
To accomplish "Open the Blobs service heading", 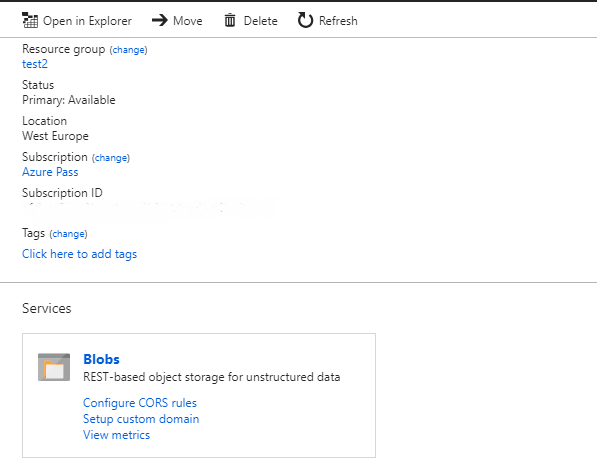I will [x=101, y=359].
